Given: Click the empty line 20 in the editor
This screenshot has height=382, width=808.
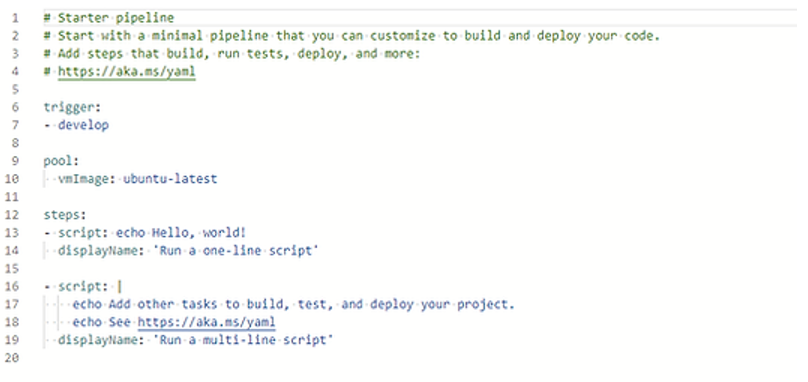Looking at the screenshot, I should (412, 358).
